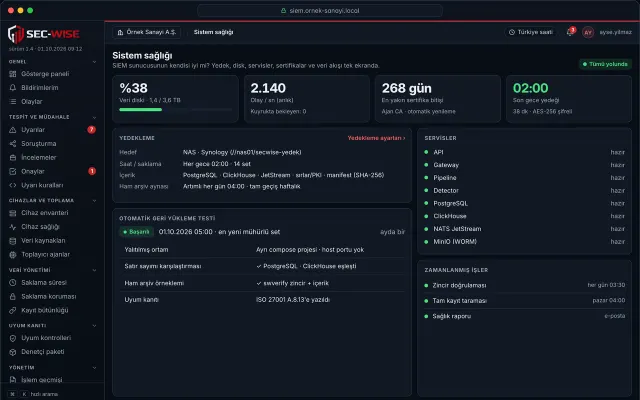Click the PostgreSQL service row
The width and height of the screenshot is (640, 400).
point(524,203)
